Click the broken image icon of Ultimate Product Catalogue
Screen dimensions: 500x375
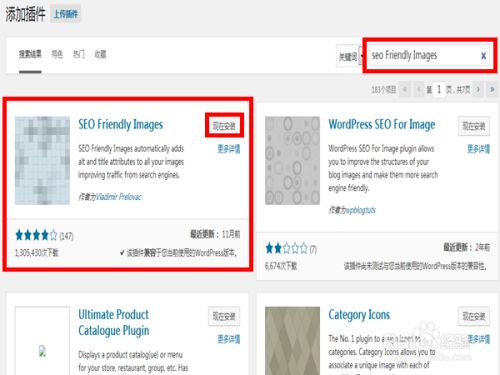click(x=42, y=351)
